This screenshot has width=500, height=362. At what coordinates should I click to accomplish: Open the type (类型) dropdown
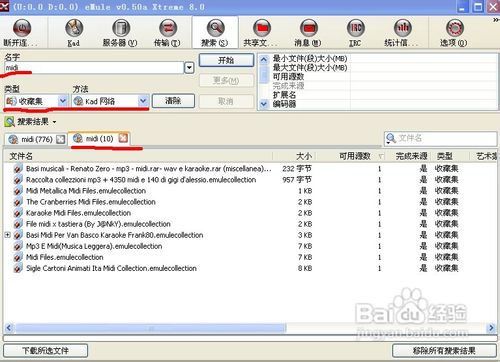pyautogui.click(x=36, y=101)
